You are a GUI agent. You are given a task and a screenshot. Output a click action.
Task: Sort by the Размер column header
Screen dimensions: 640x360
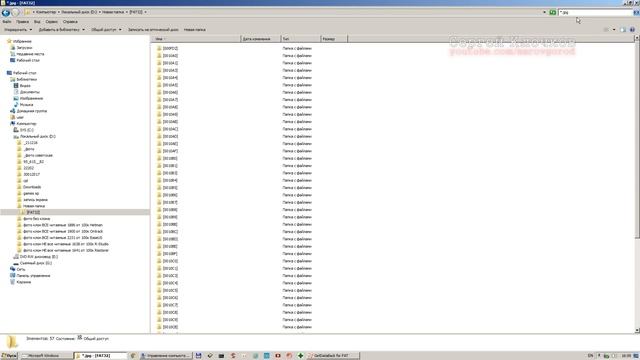coord(334,39)
